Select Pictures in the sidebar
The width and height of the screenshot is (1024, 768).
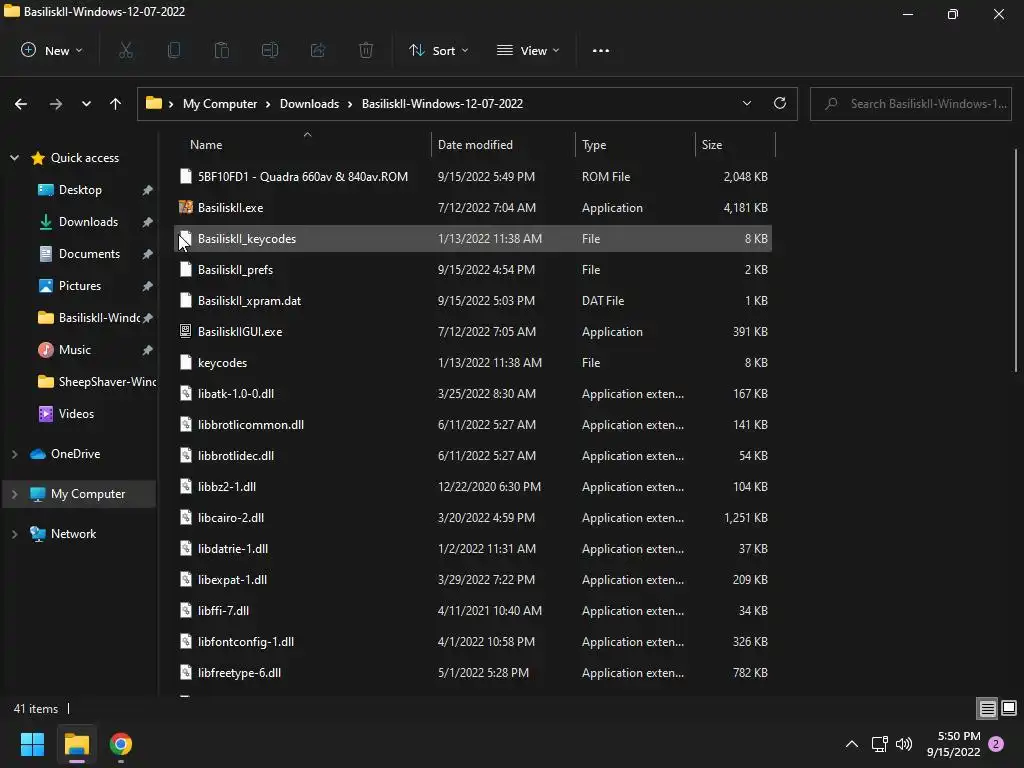pyautogui.click(x=80, y=286)
